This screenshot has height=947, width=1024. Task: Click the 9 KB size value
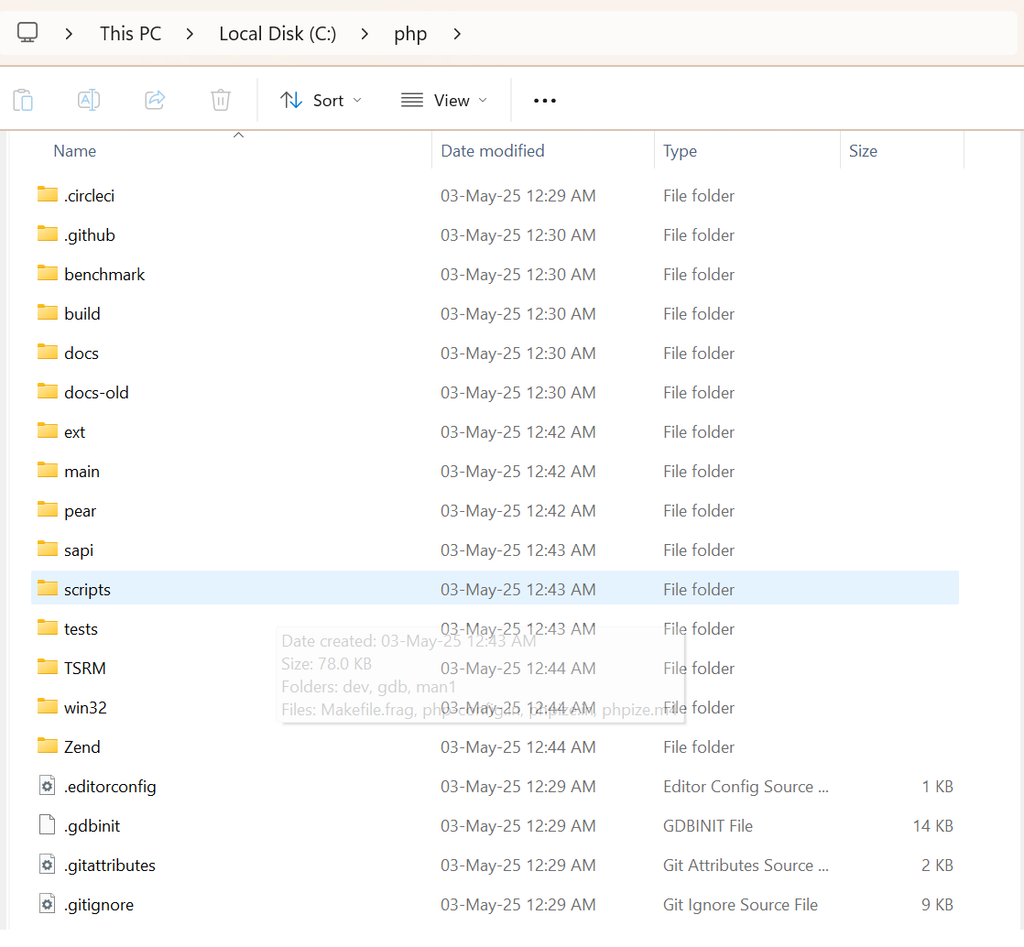tap(937, 905)
